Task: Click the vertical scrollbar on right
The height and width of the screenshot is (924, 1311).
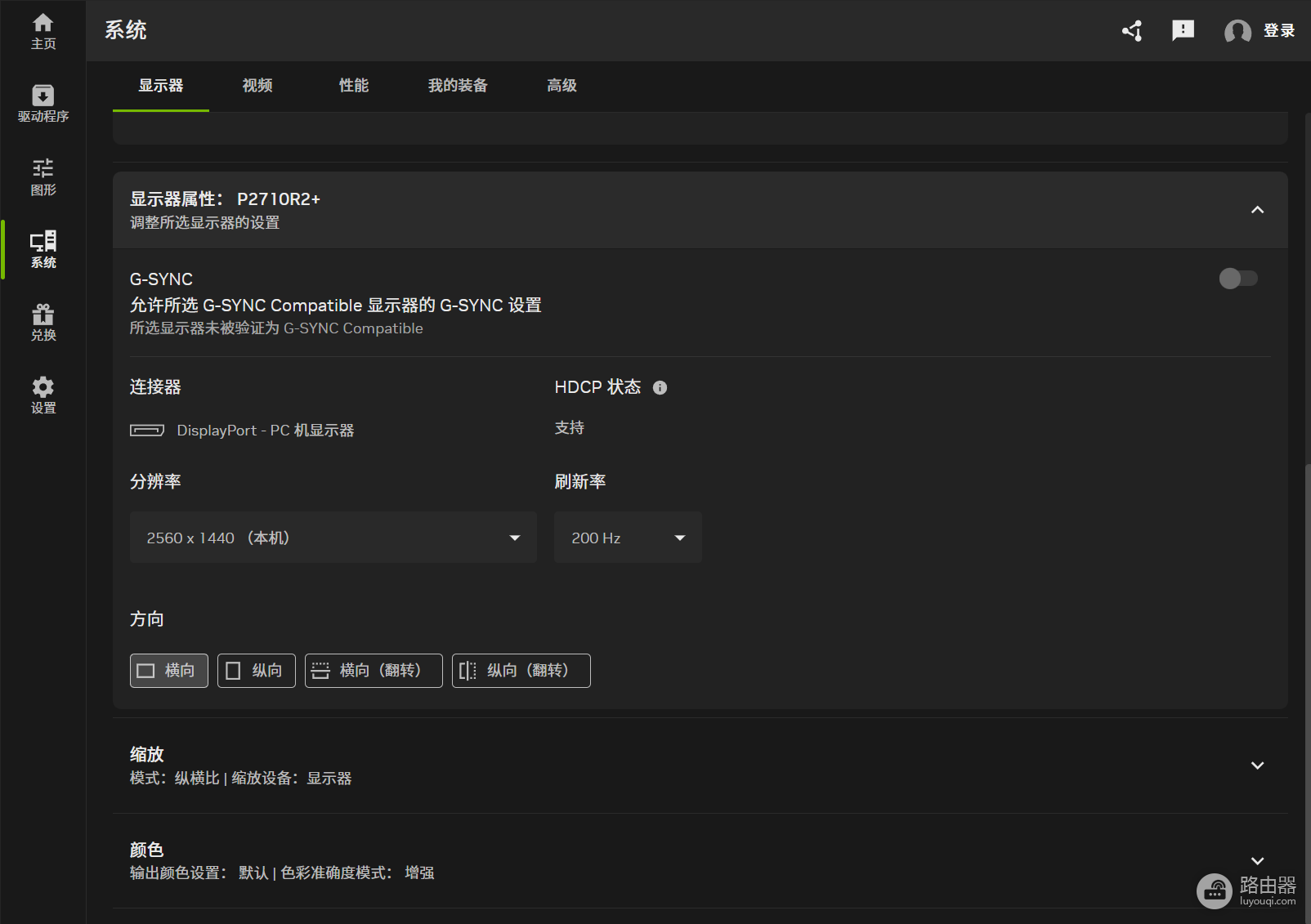Action: (1307, 694)
